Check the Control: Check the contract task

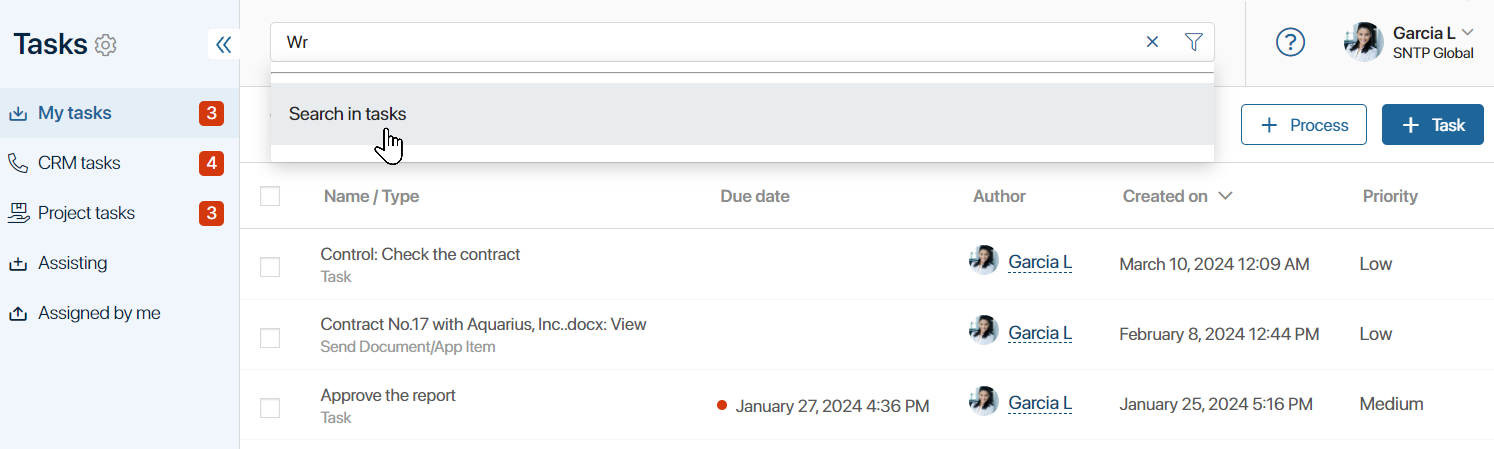[x=270, y=267]
